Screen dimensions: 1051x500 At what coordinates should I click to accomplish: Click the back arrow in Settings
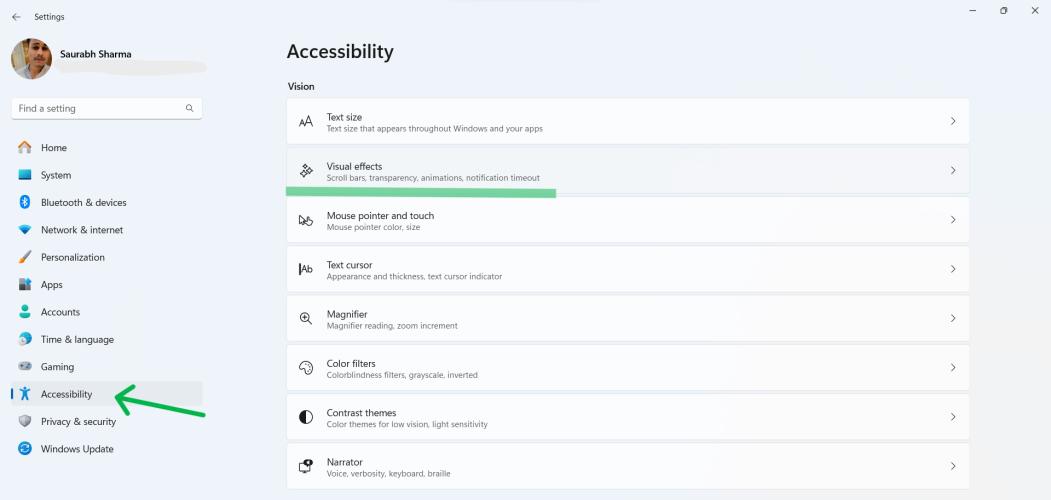coord(16,17)
